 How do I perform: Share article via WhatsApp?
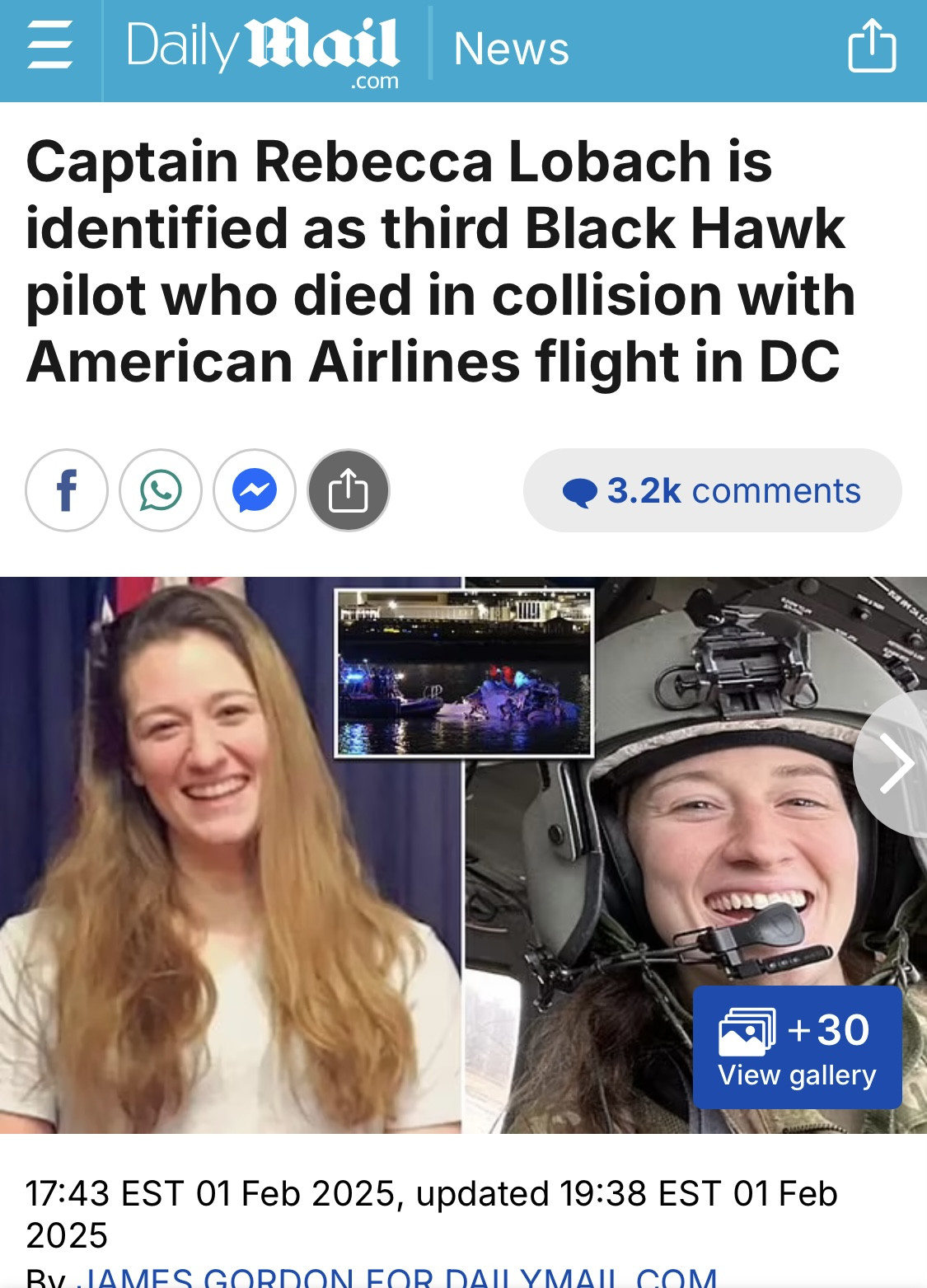[x=161, y=490]
